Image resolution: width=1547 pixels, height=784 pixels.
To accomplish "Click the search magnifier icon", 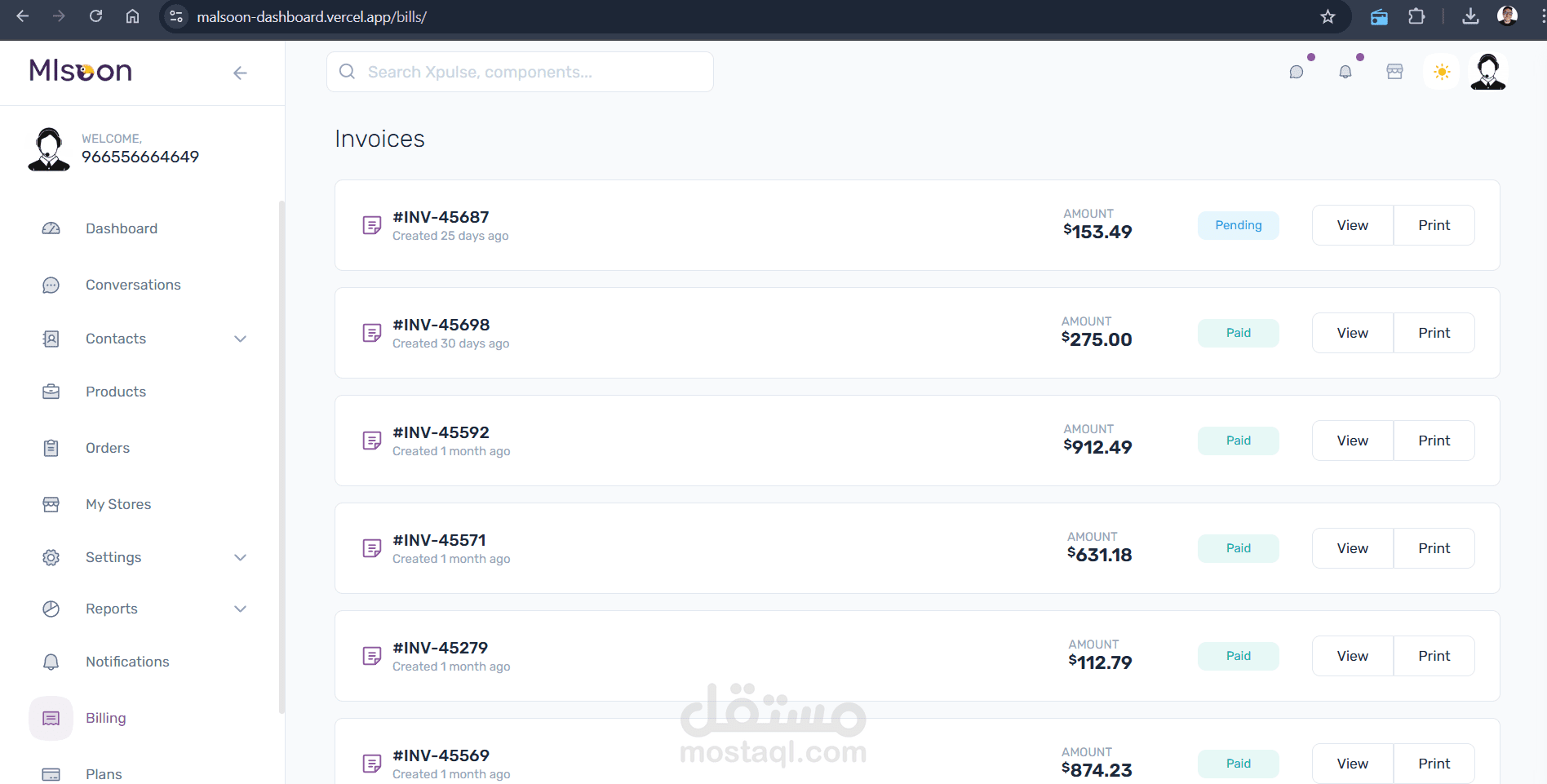I will [347, 72].
